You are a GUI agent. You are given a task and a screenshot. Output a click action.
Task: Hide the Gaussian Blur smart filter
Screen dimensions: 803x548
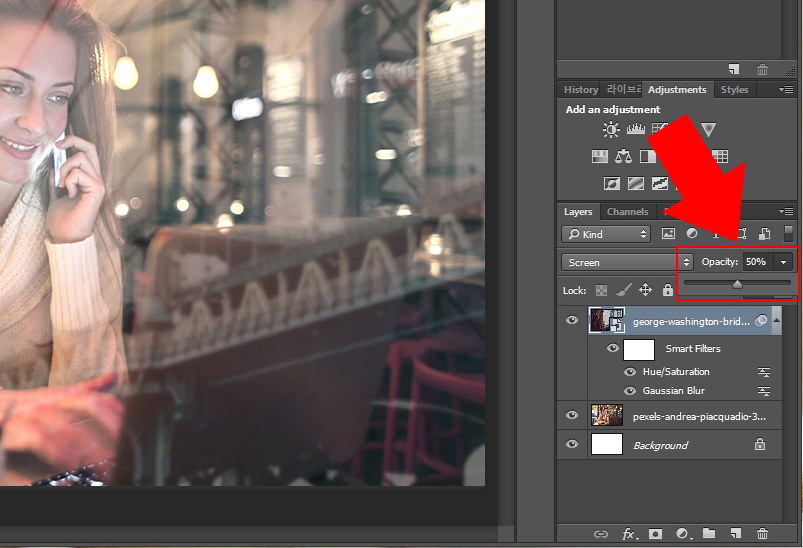630,391
